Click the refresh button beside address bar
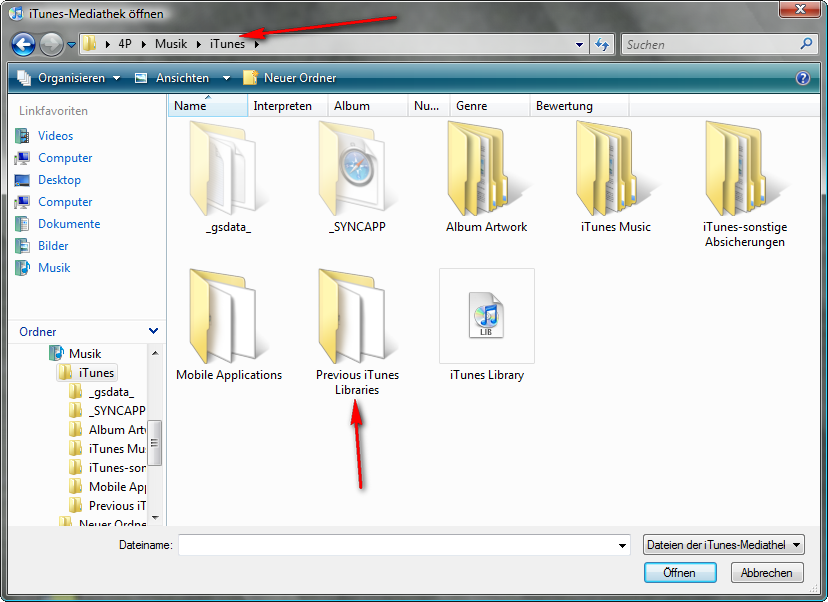Viewport: 828px width, 602px height. (x=602, y=44)
